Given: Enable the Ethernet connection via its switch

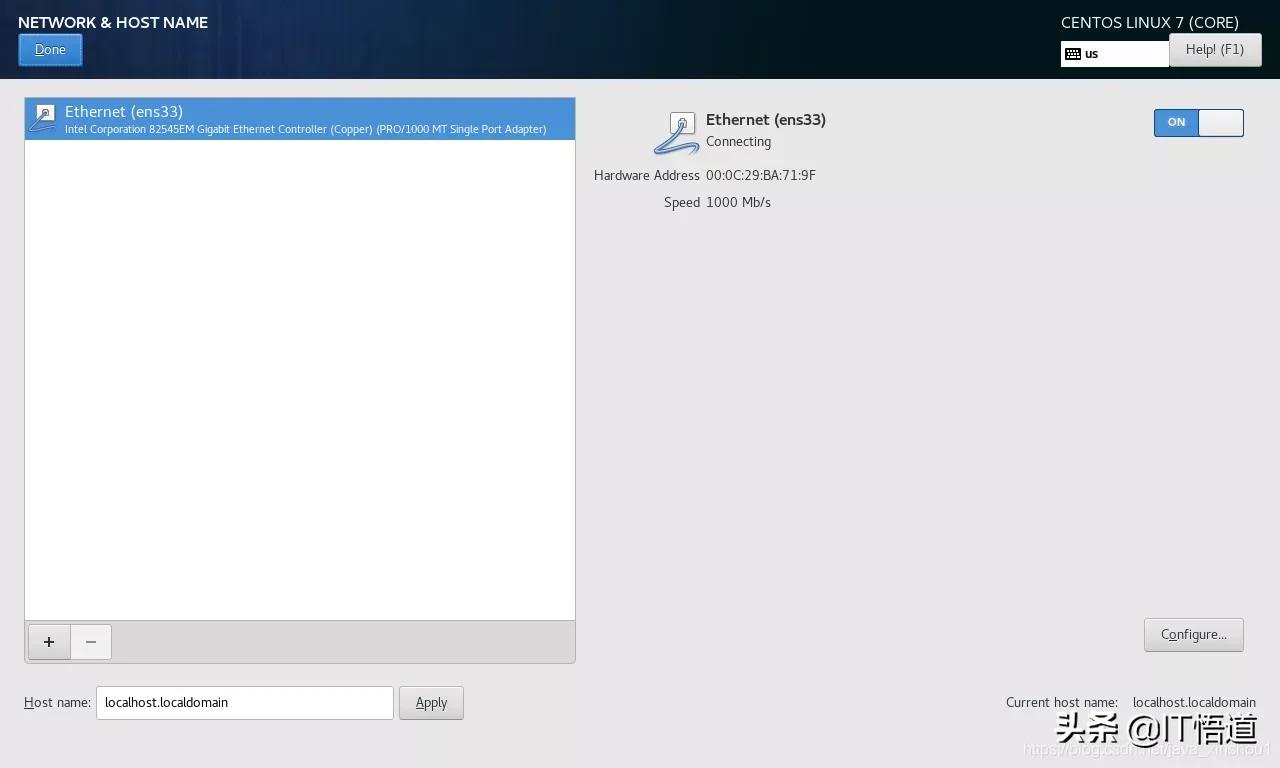Looking at the screenshot, I should [x=1198, y=122].
